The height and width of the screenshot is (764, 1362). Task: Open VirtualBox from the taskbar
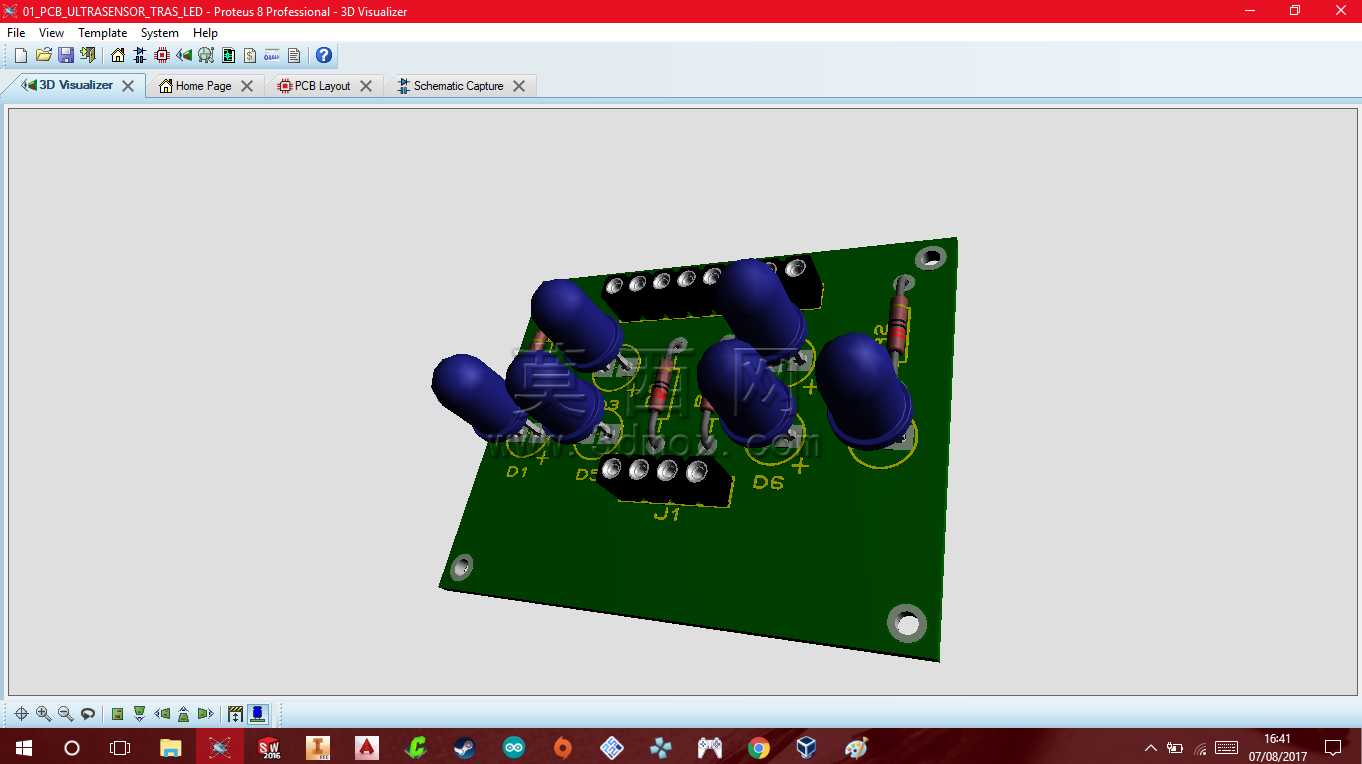807,747
